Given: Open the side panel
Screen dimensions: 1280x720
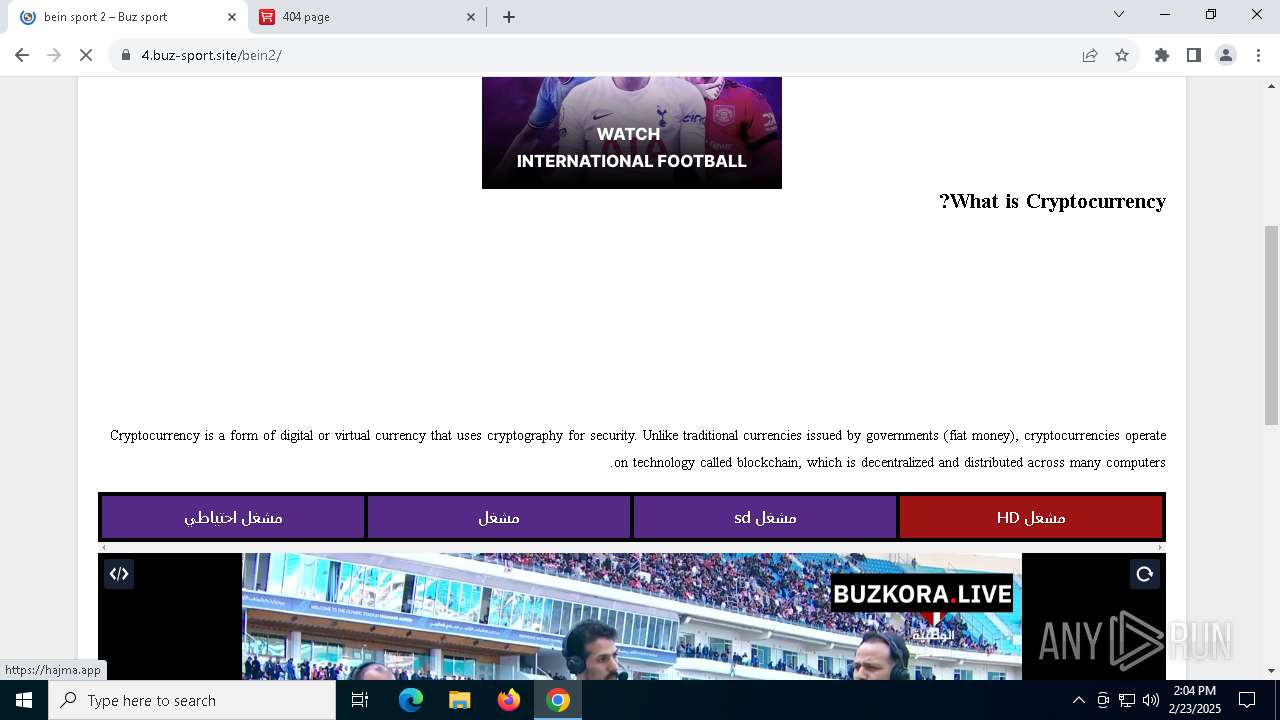Looking at the screenshot, I should click(x=1194, y=55).
